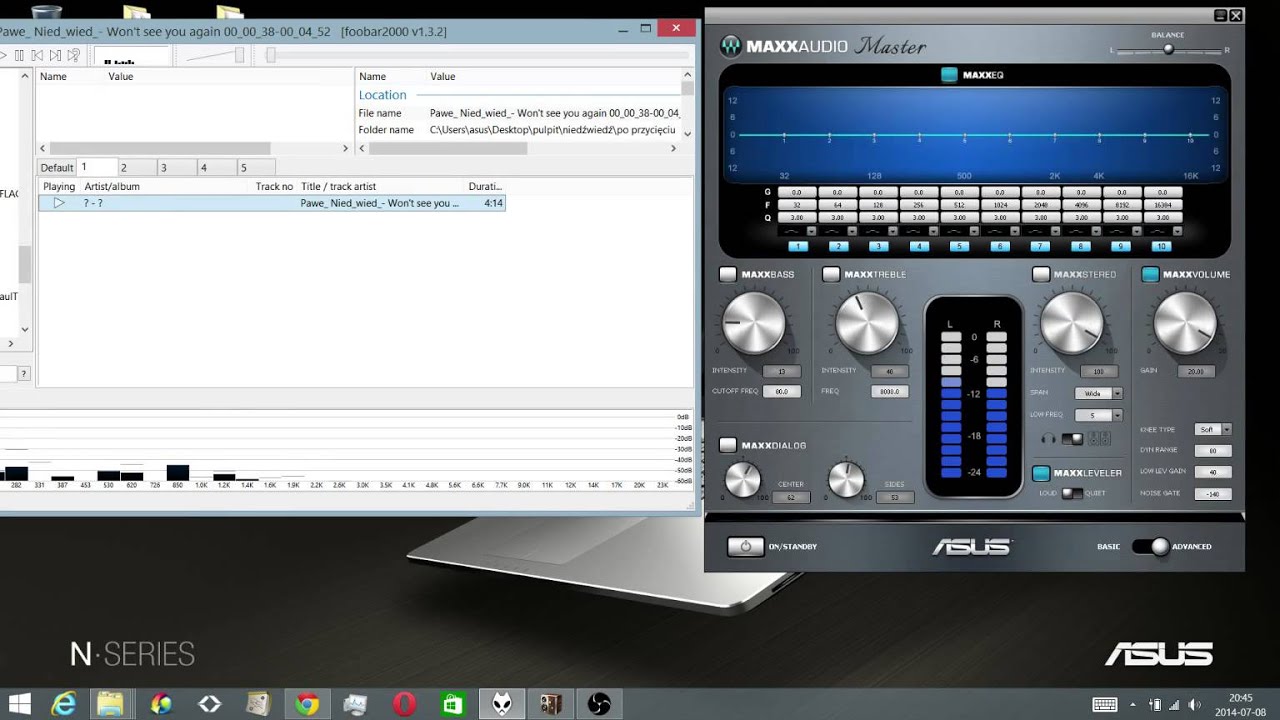This screenshot has width=1280, height=720.
Task: Open Windows Store from taskbar
Action: click(453, 704)
